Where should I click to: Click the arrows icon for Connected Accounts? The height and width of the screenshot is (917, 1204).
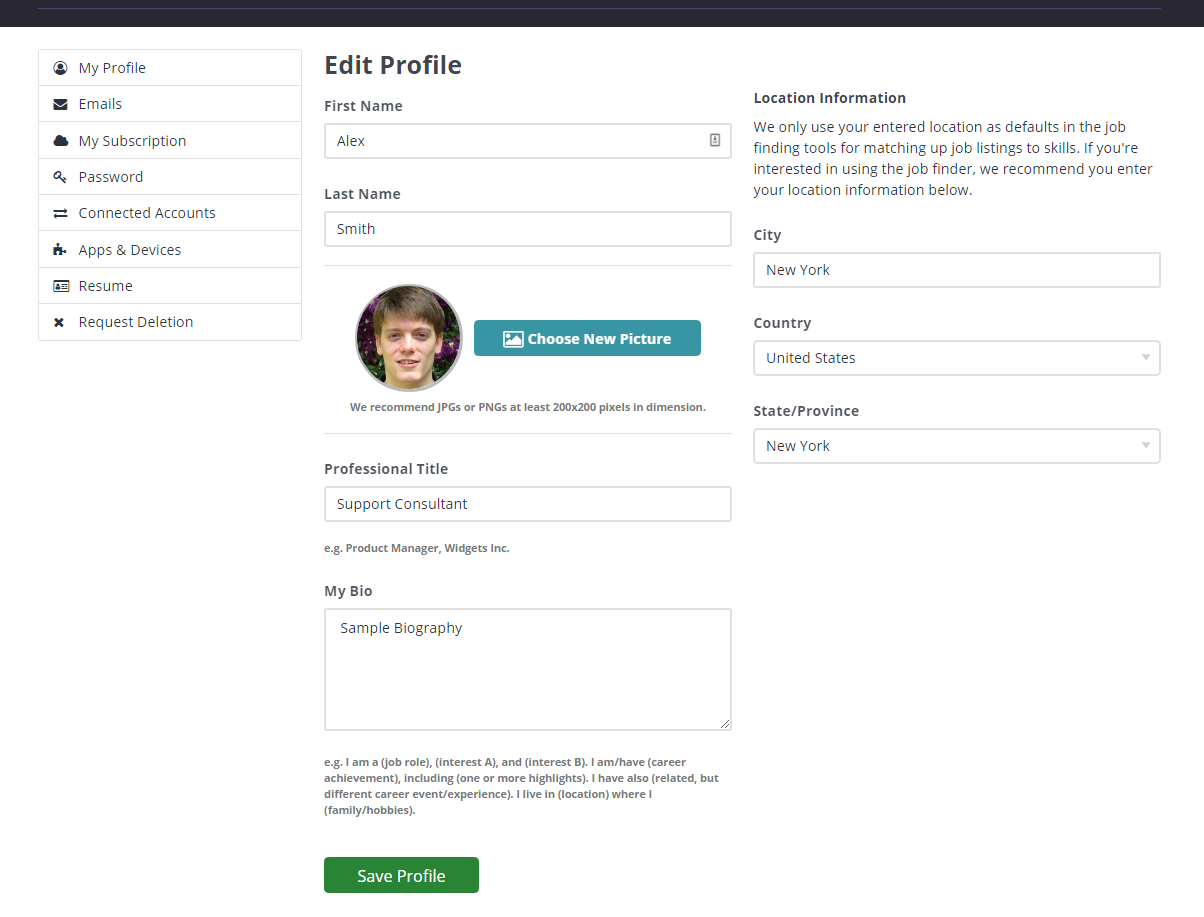[x=60, y=213]
